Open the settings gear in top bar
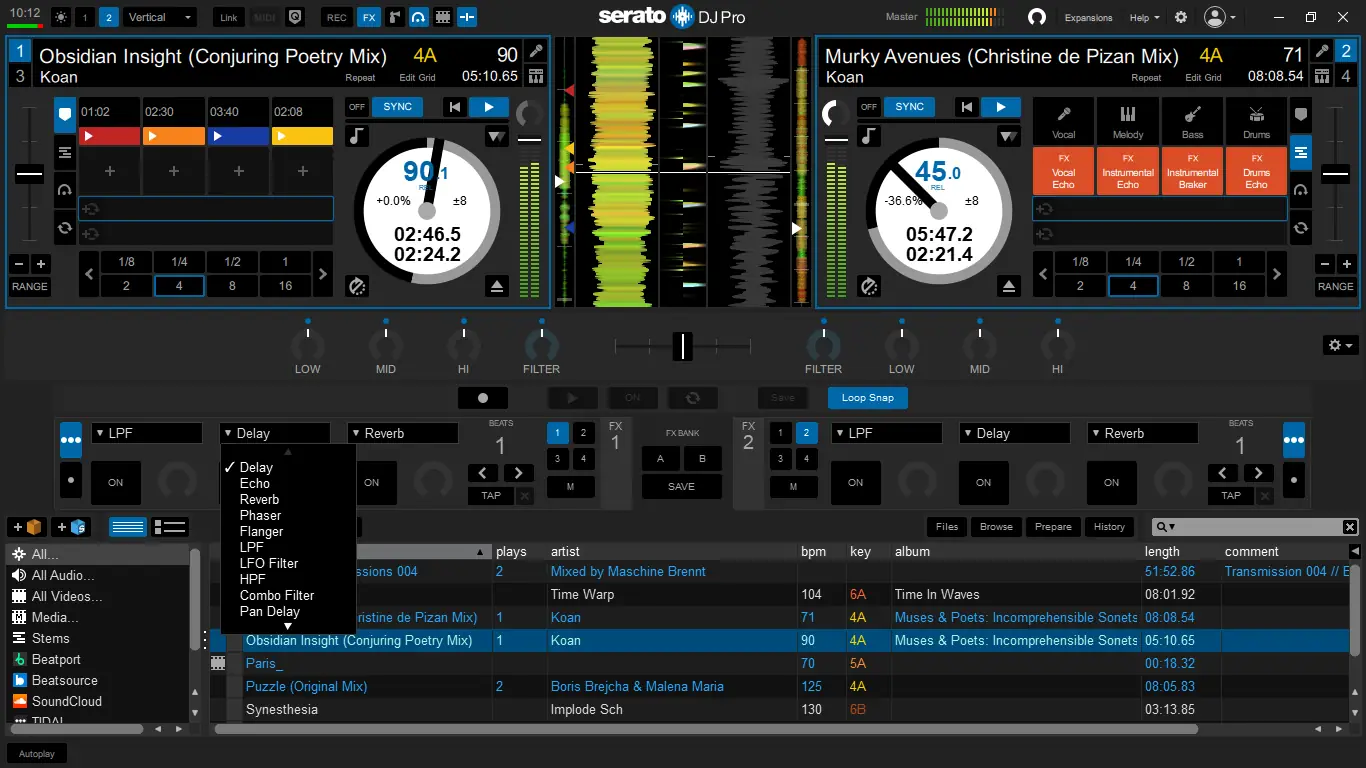Screen dimensions: 1366x768 1181,17
